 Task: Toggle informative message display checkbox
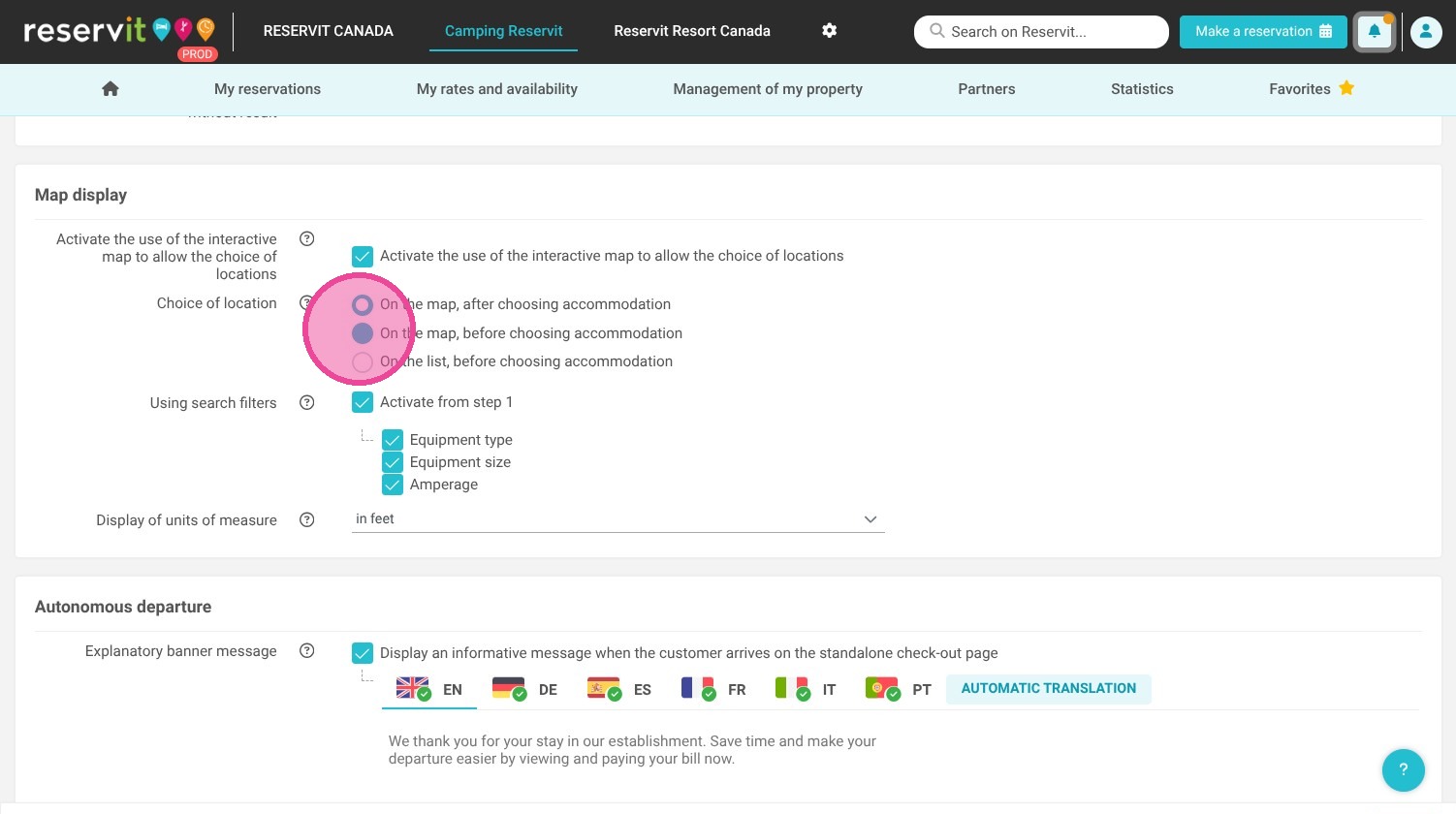pyautogui.click(x=363, y=653)
